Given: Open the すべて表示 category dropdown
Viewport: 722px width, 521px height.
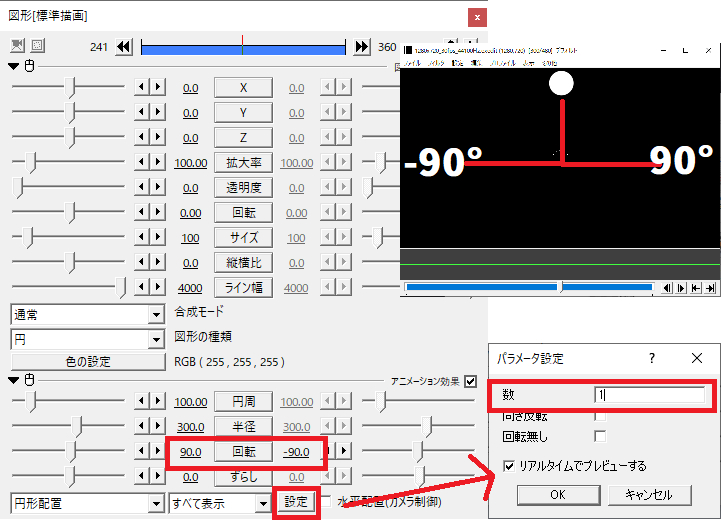Looking at the screenshot, I should tap(220, 503).
